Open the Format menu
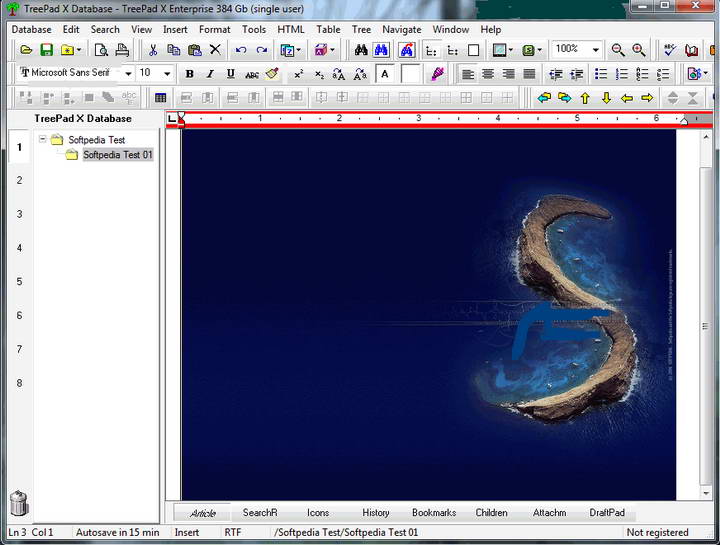Viewport: 720px width, 545px height. [214, 29]
